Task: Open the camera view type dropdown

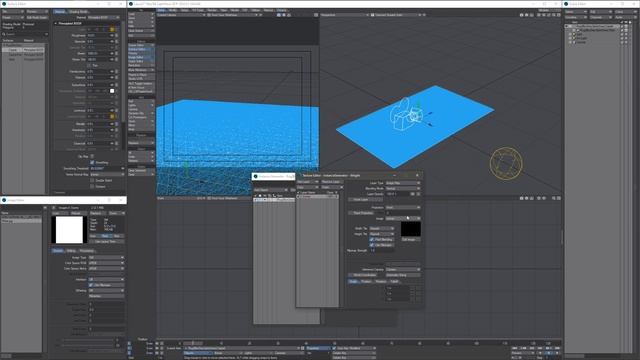Action: tap(181, 15)
